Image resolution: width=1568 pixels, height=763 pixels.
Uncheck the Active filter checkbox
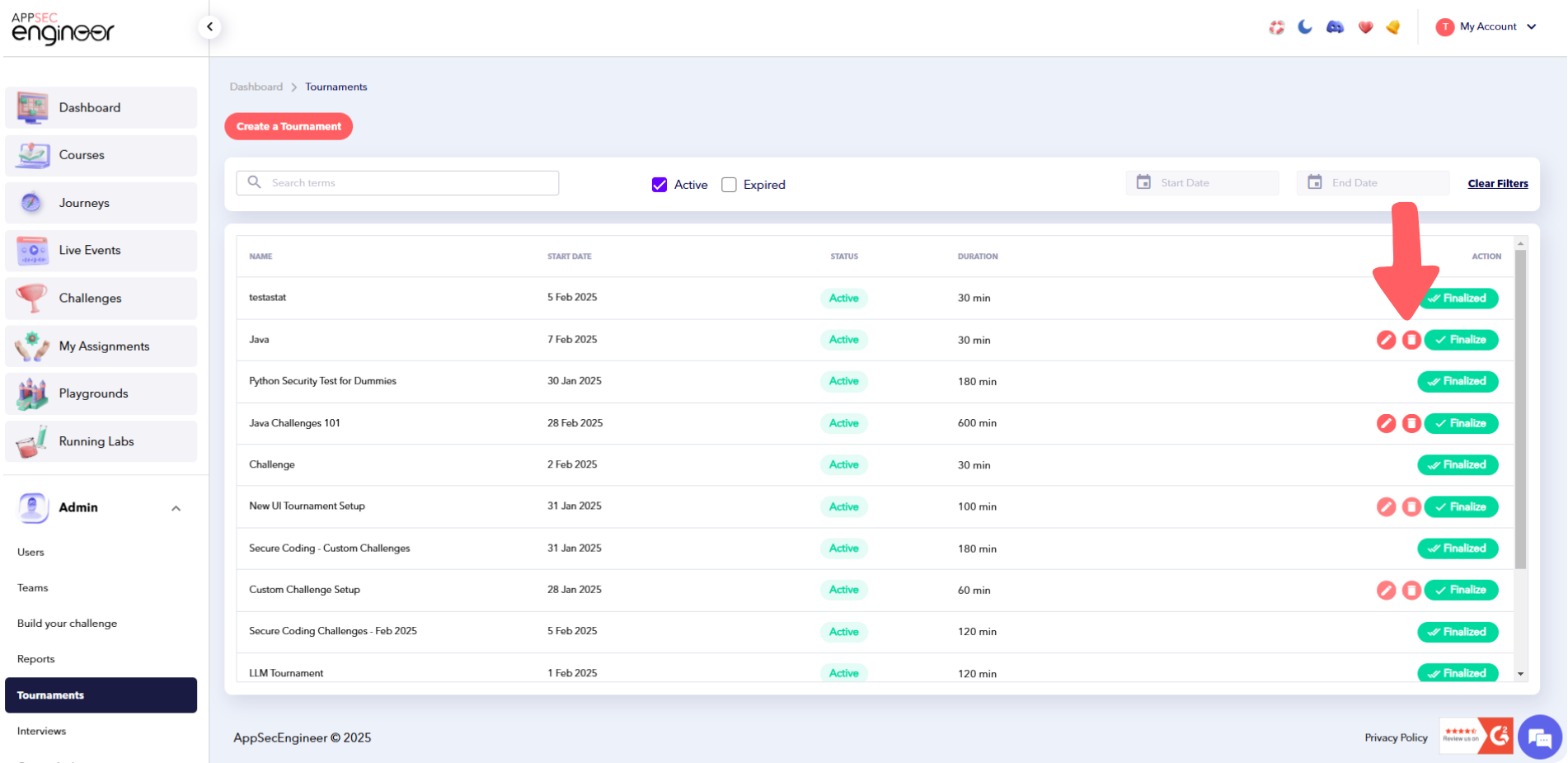tap(660, 185)
